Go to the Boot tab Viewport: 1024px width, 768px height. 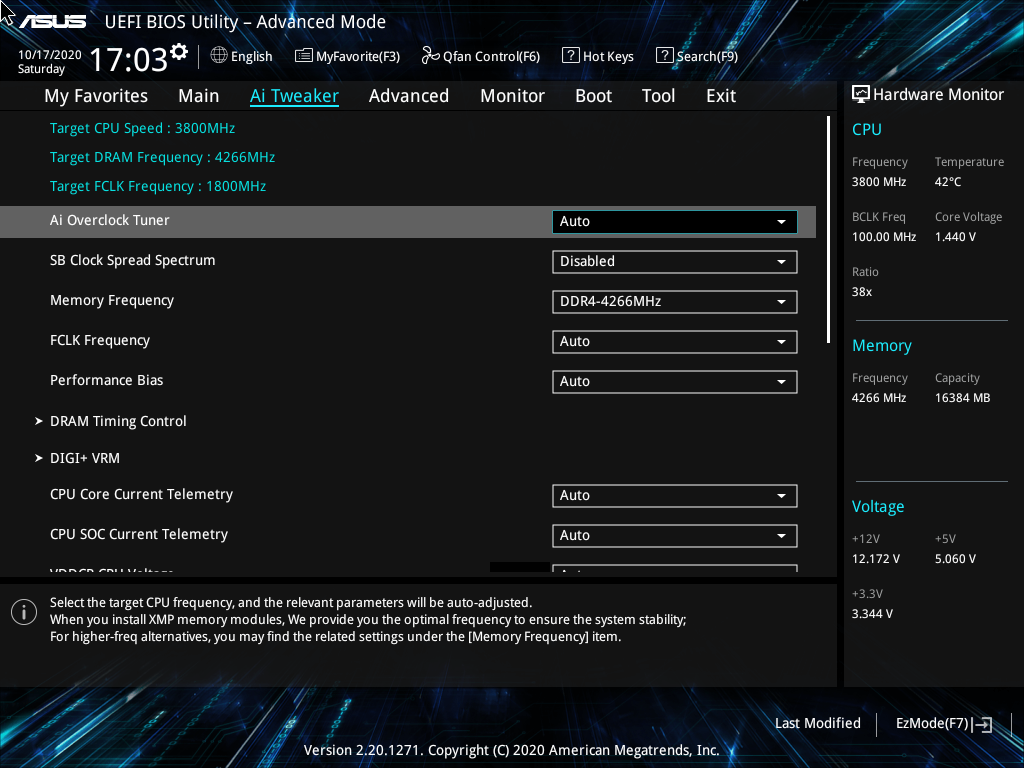coord(594,96)
